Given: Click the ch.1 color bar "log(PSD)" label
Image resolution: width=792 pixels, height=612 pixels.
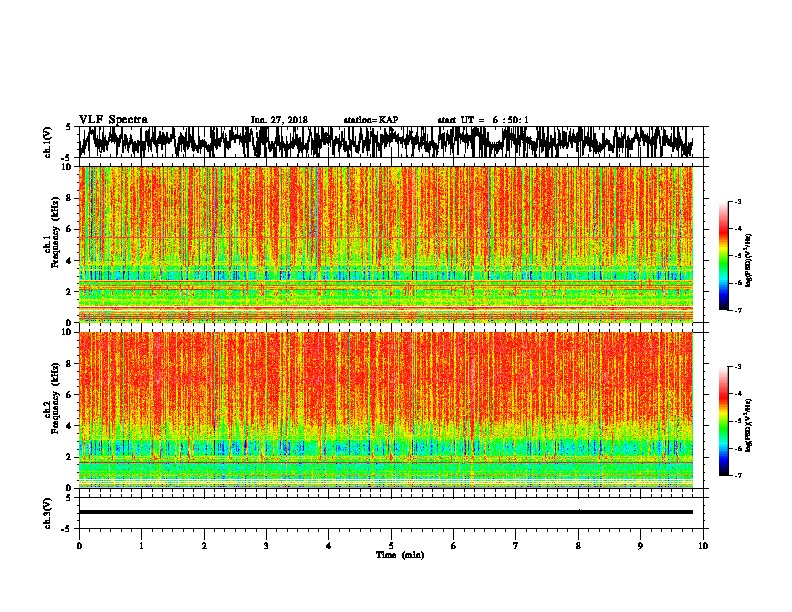Looking at the screenshot, I should (749, 261).
